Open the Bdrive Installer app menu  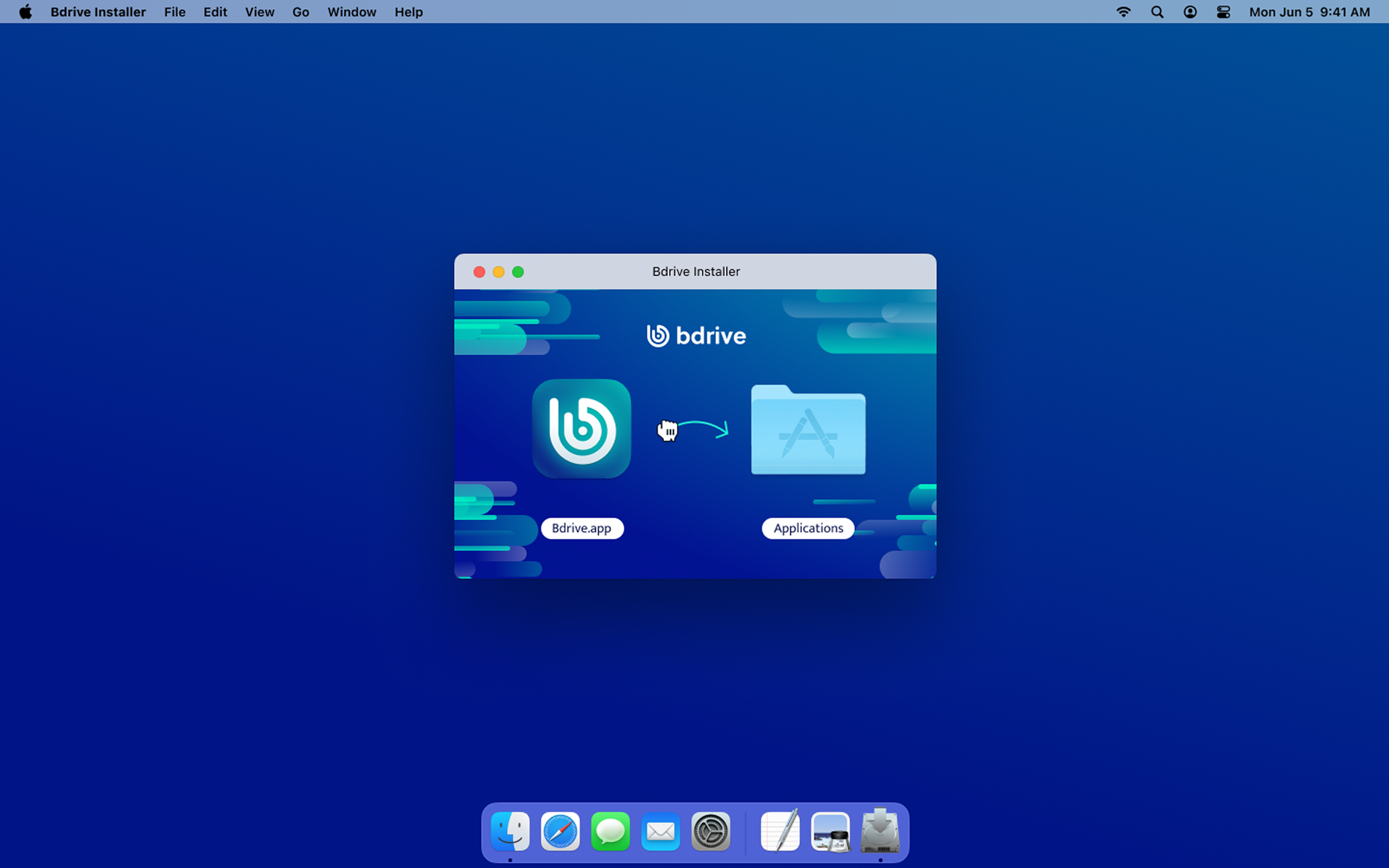(98, 12)
